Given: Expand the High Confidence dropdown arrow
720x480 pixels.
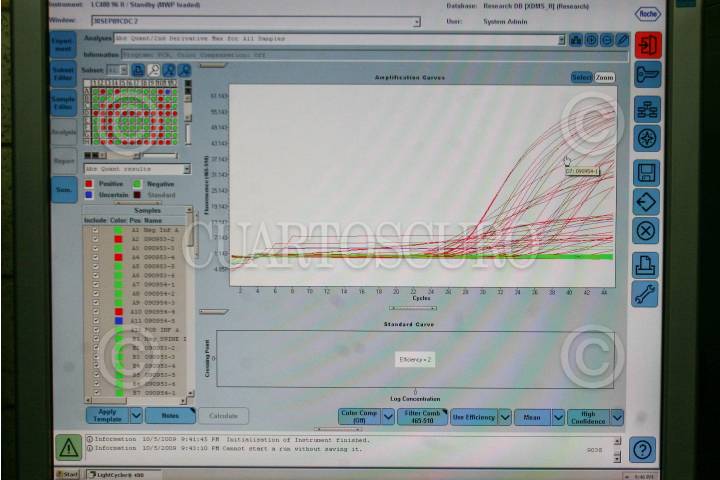Looking at the screenshot, I should pos(617,417).
